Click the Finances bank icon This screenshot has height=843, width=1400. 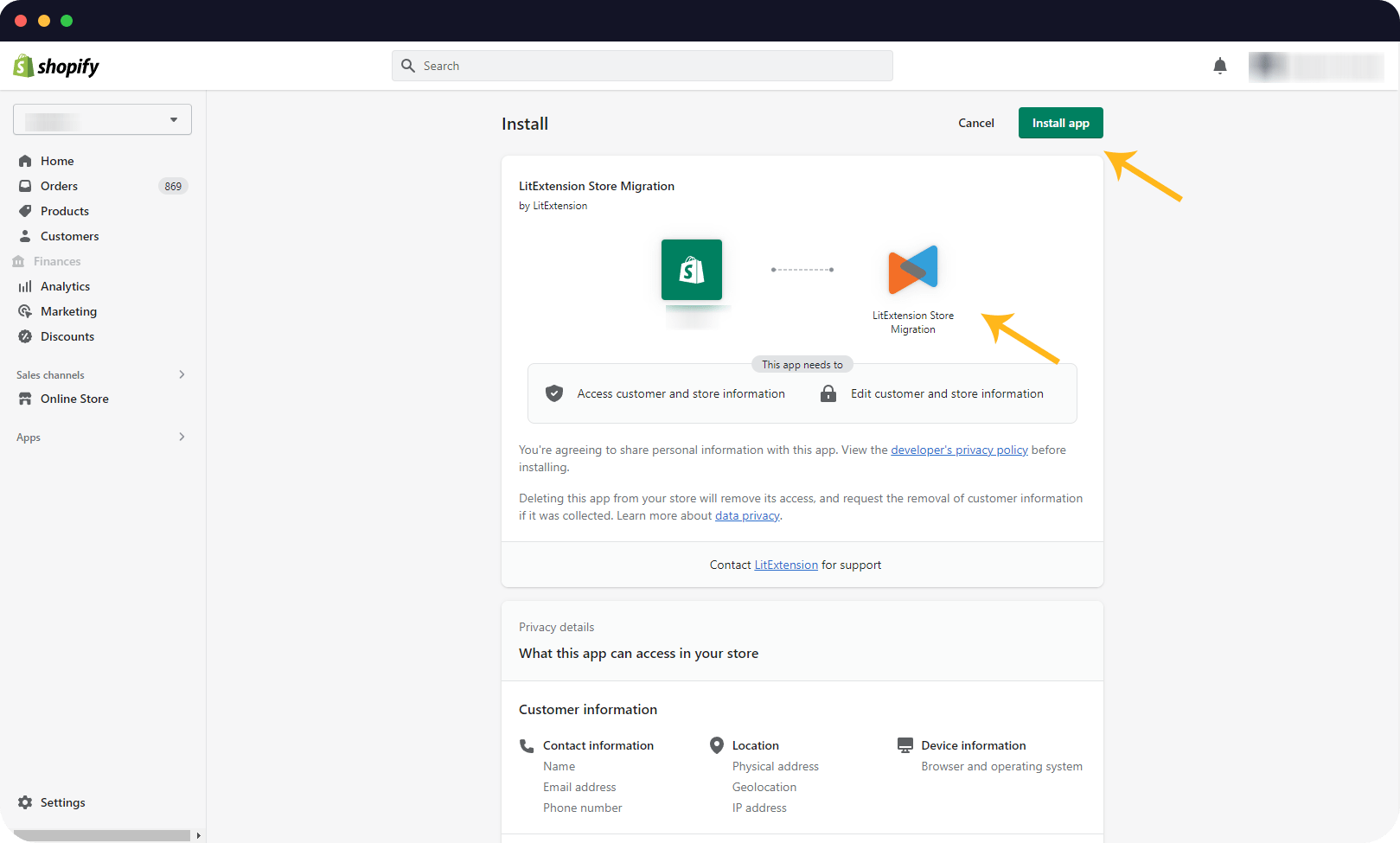click(18, 261)
